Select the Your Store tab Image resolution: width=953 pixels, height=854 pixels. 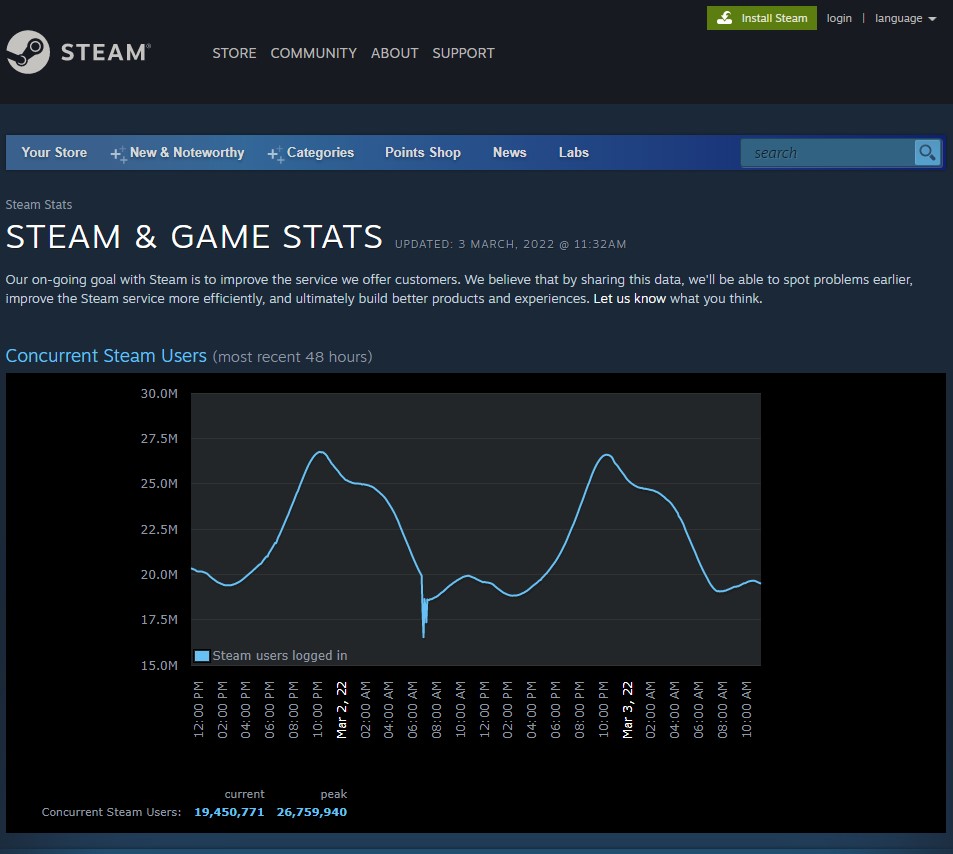(54, 153)
